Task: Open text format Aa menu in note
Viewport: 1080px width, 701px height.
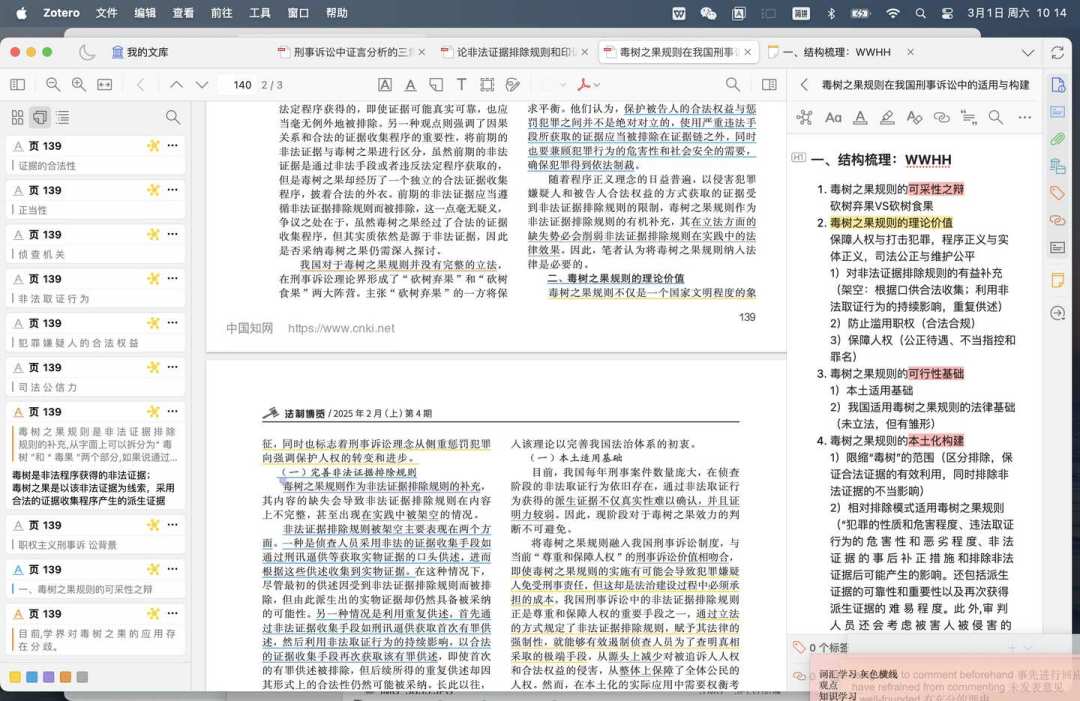Action: tap(833, 117)
